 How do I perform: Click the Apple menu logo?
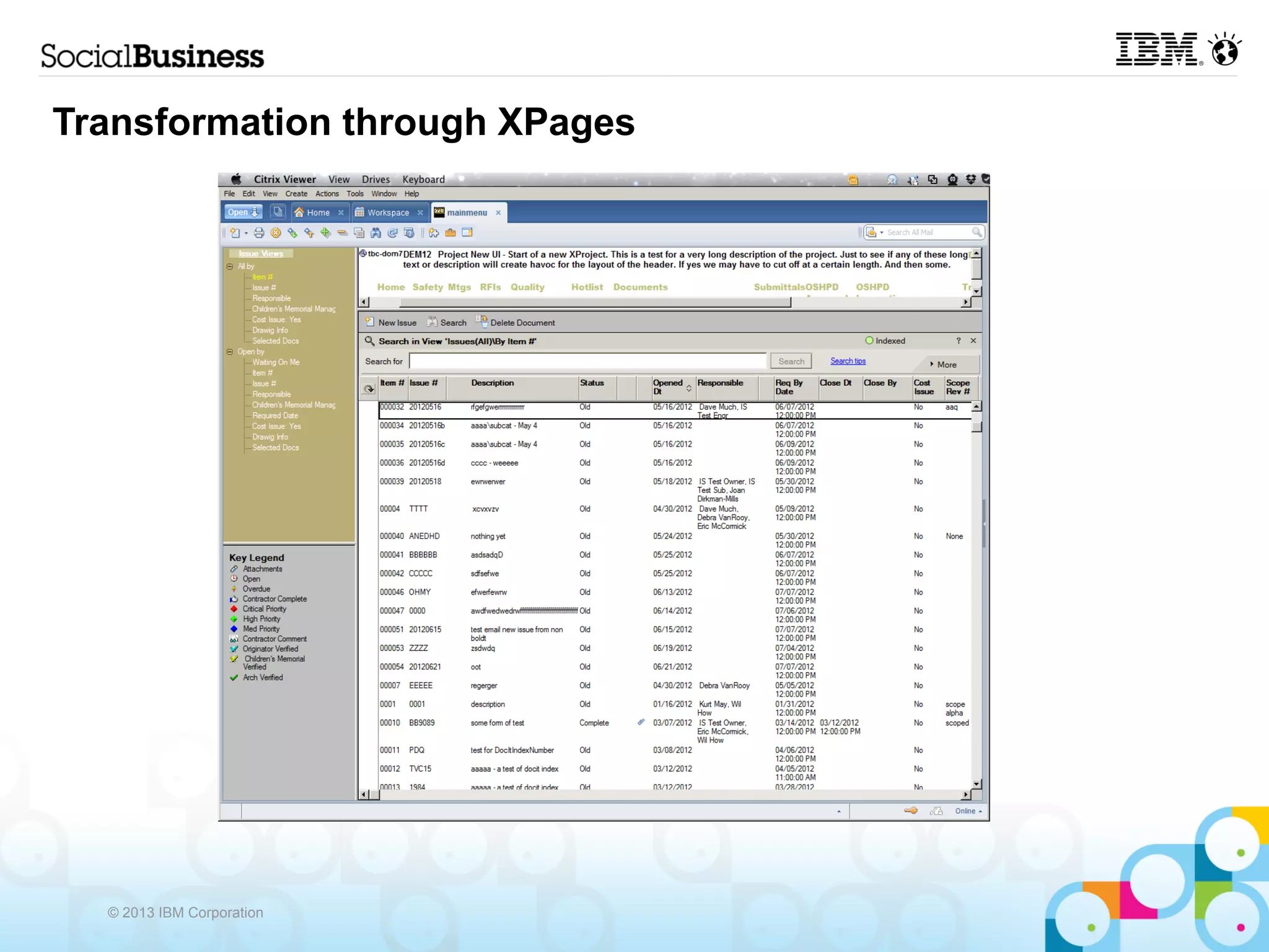(x=236, y=180)
